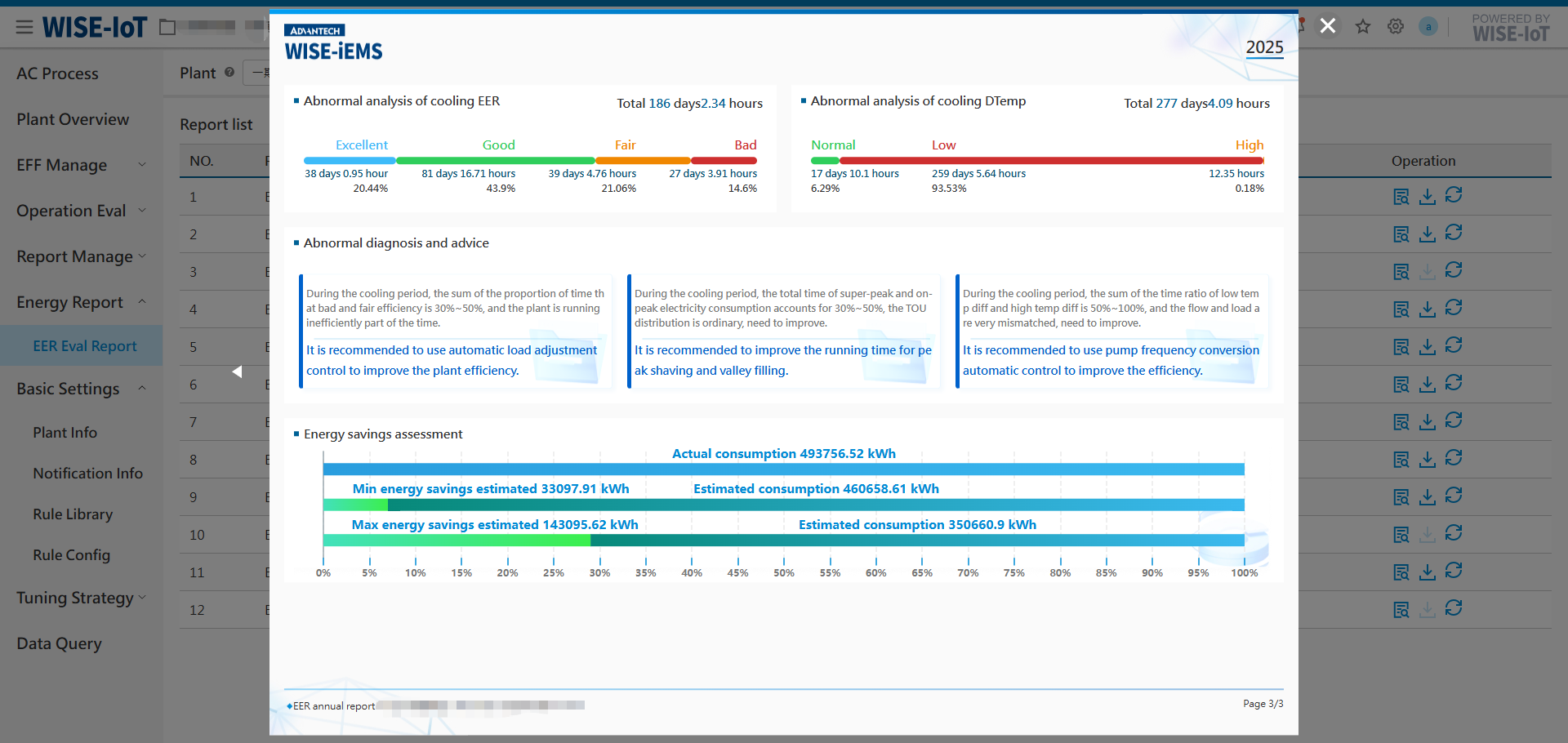Click the download icon in row 11

point(1428,572)
